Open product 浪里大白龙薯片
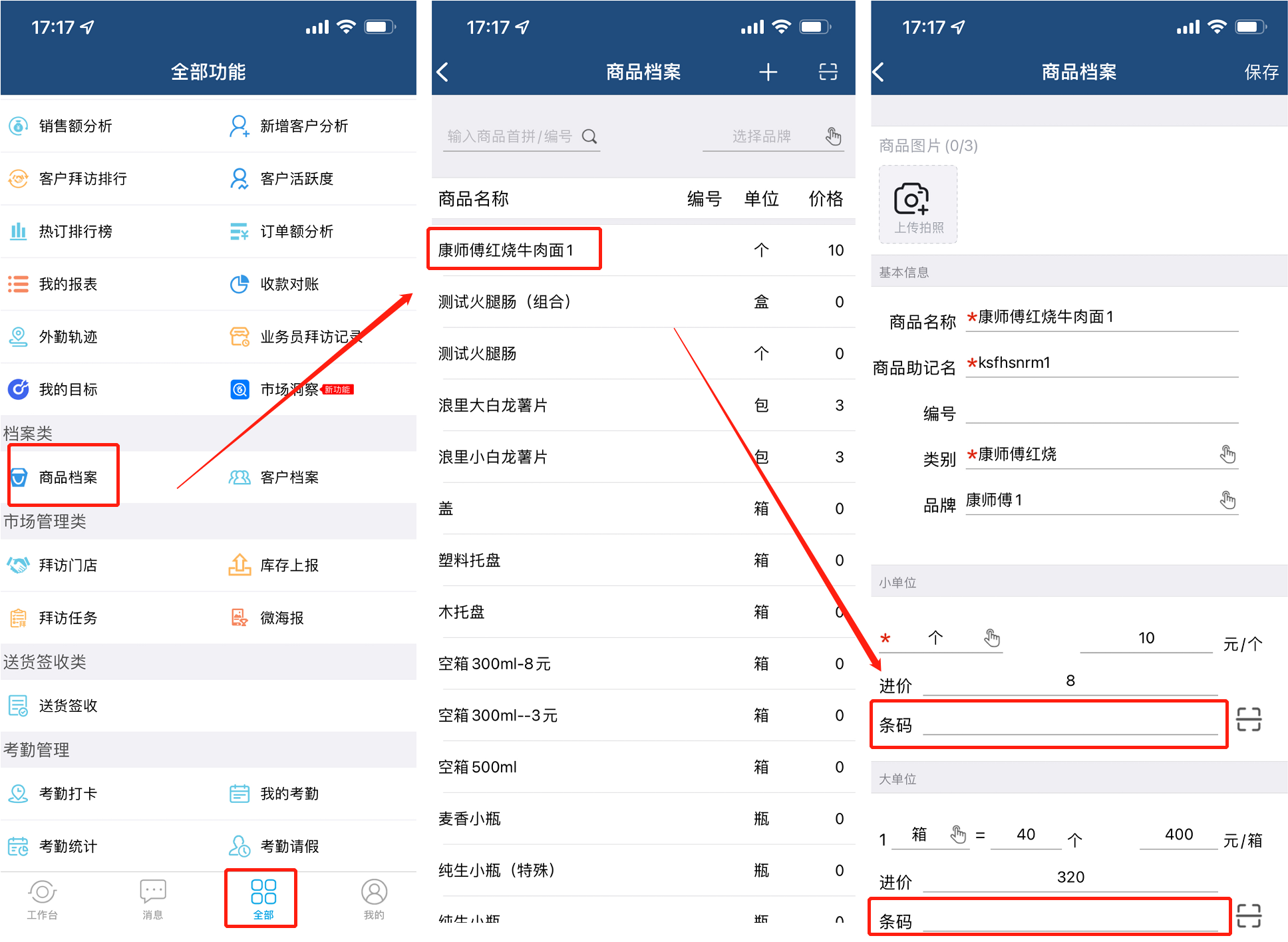The width and height of the screenshot is (1288, 942). (x=643, y=405)
